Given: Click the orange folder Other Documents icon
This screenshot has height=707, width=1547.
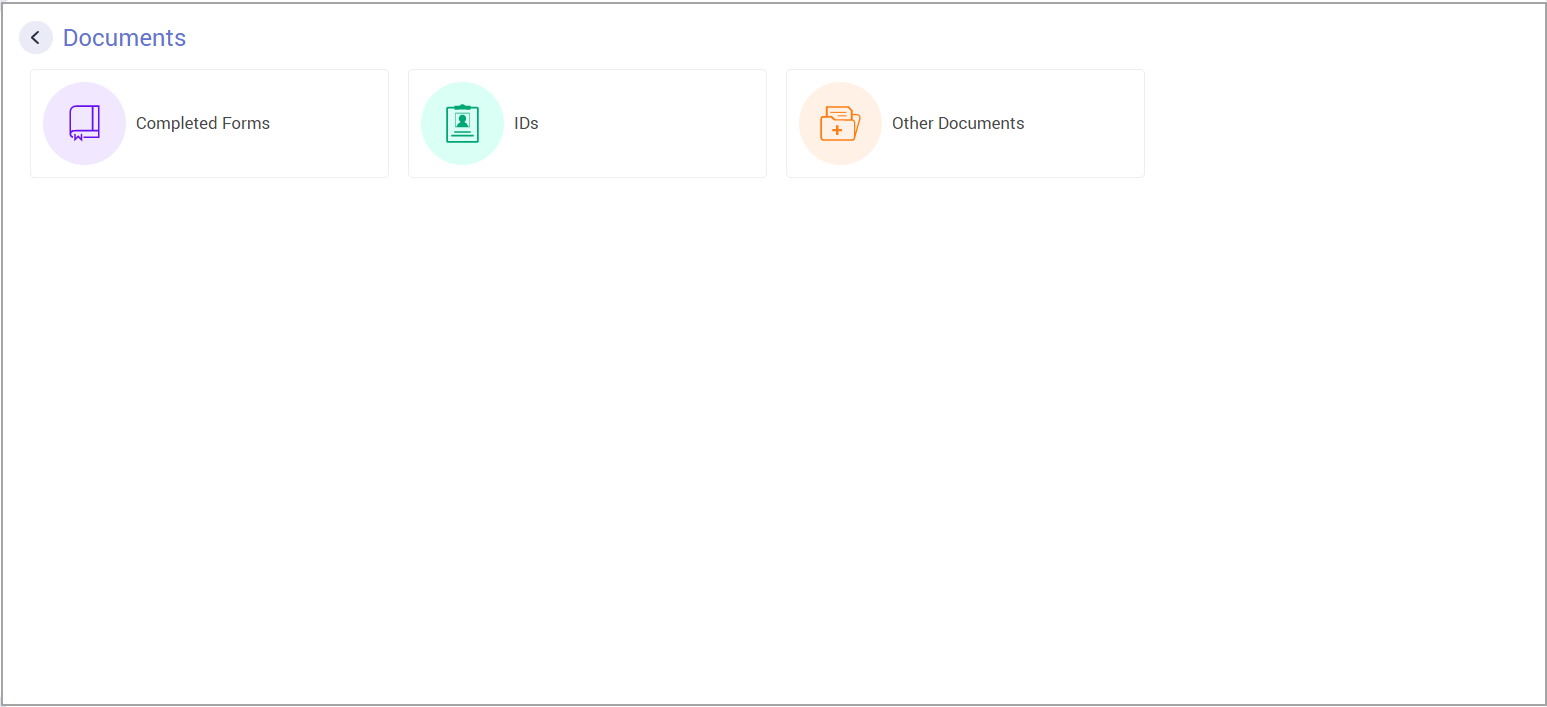Looking at the screenshot, I should point(840,123).
